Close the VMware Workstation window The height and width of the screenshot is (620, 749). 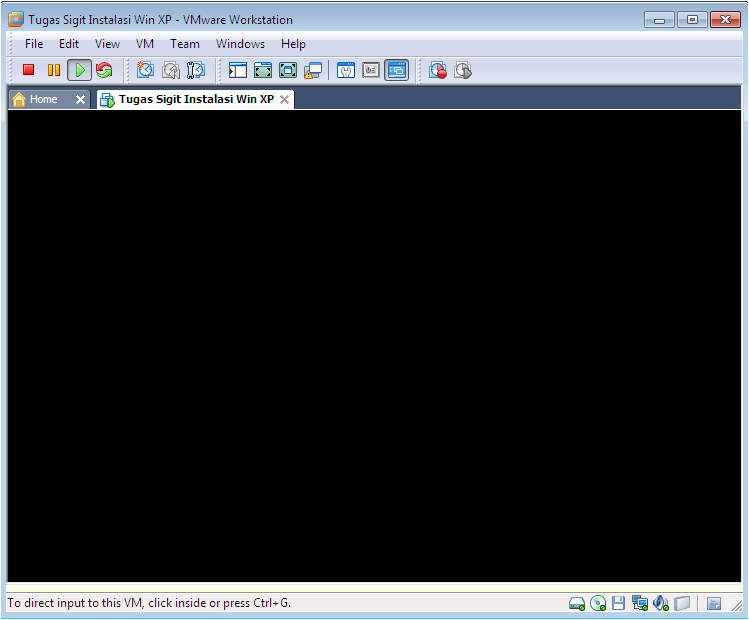725,20
